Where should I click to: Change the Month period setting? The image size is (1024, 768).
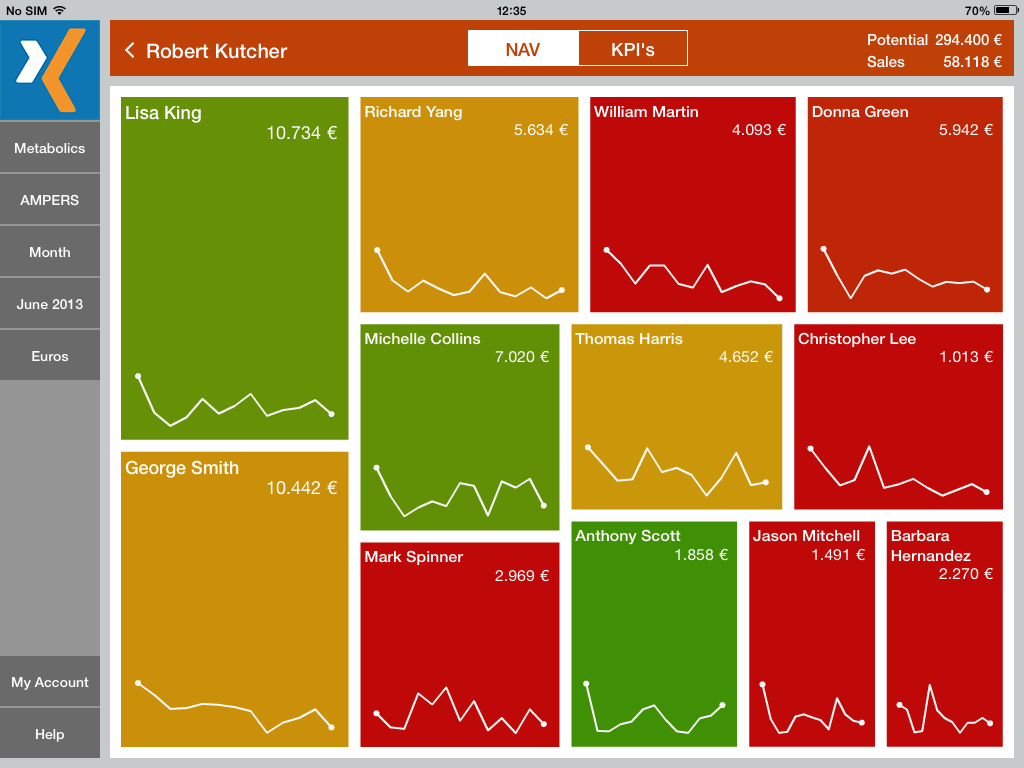tap(50, 252)
